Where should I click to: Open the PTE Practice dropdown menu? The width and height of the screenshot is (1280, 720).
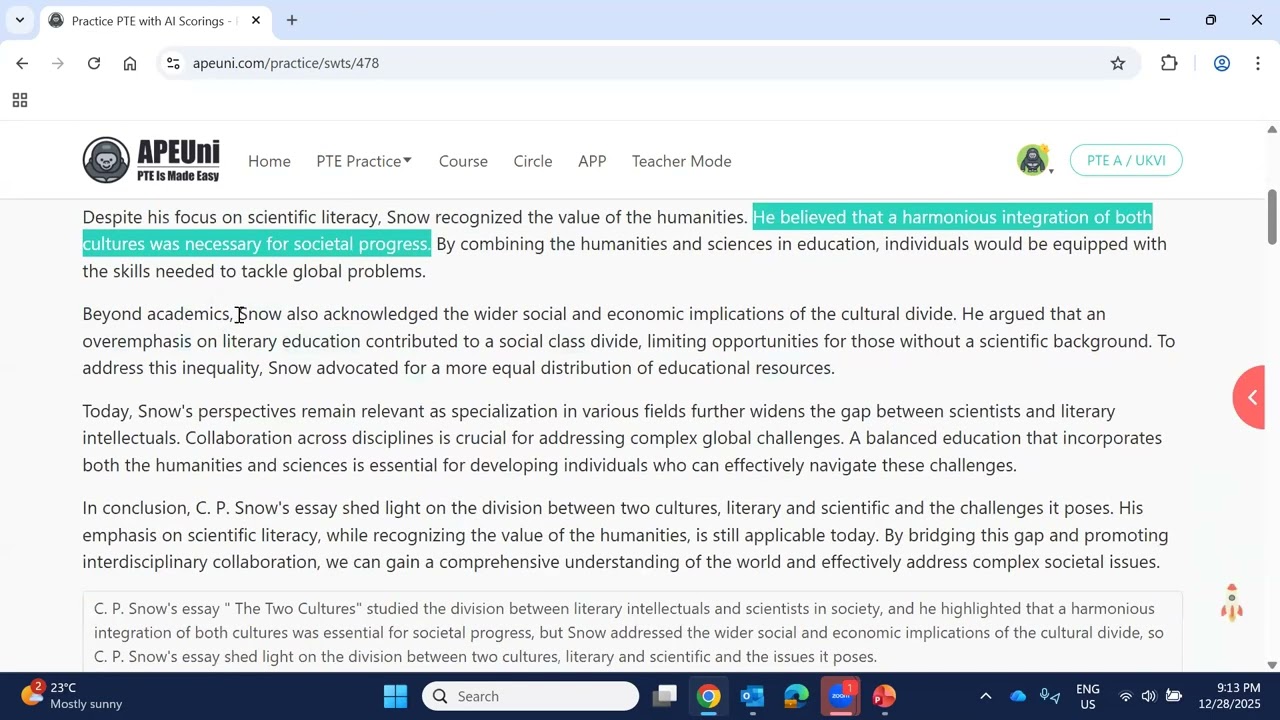coord(364,161)
